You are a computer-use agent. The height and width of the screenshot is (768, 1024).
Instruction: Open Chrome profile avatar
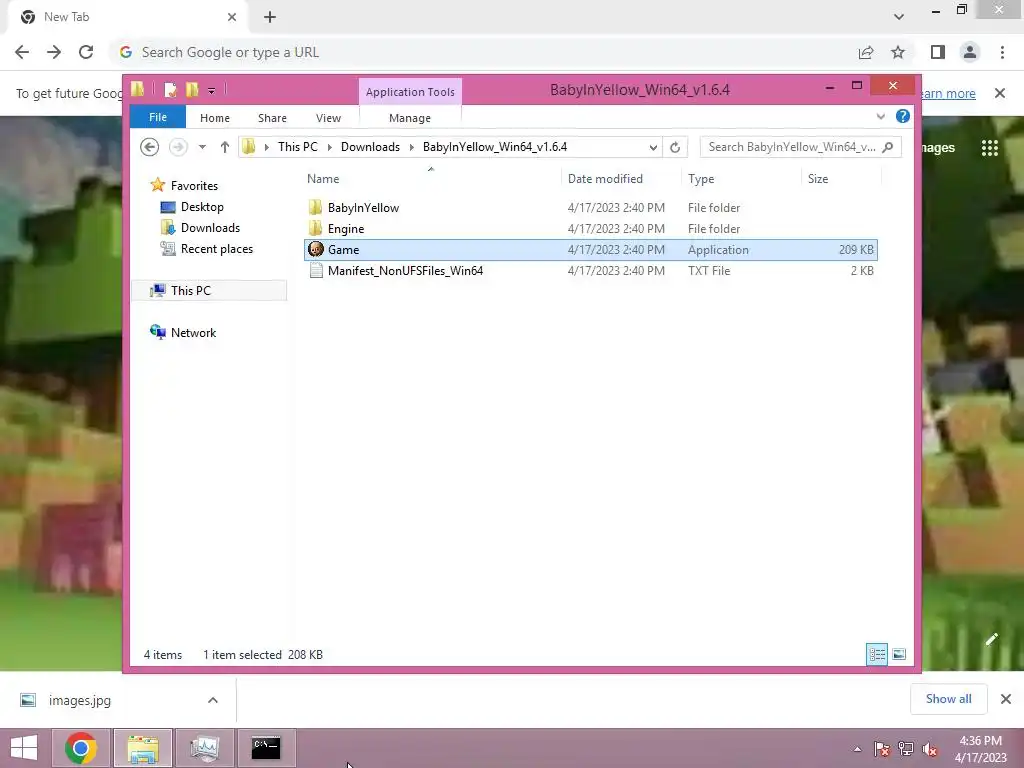click(970, 52)
